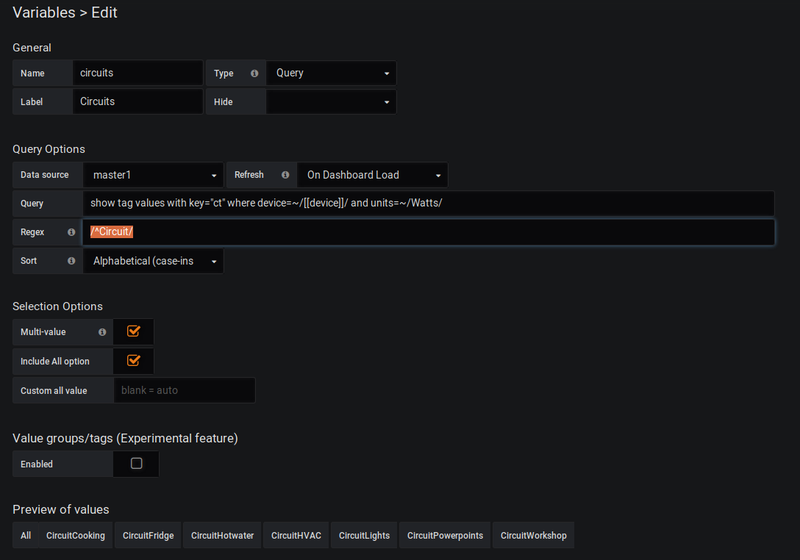Open the Sort Alphabetical dropdown
Screen dimensions: 800x560
tap(153, 261)
